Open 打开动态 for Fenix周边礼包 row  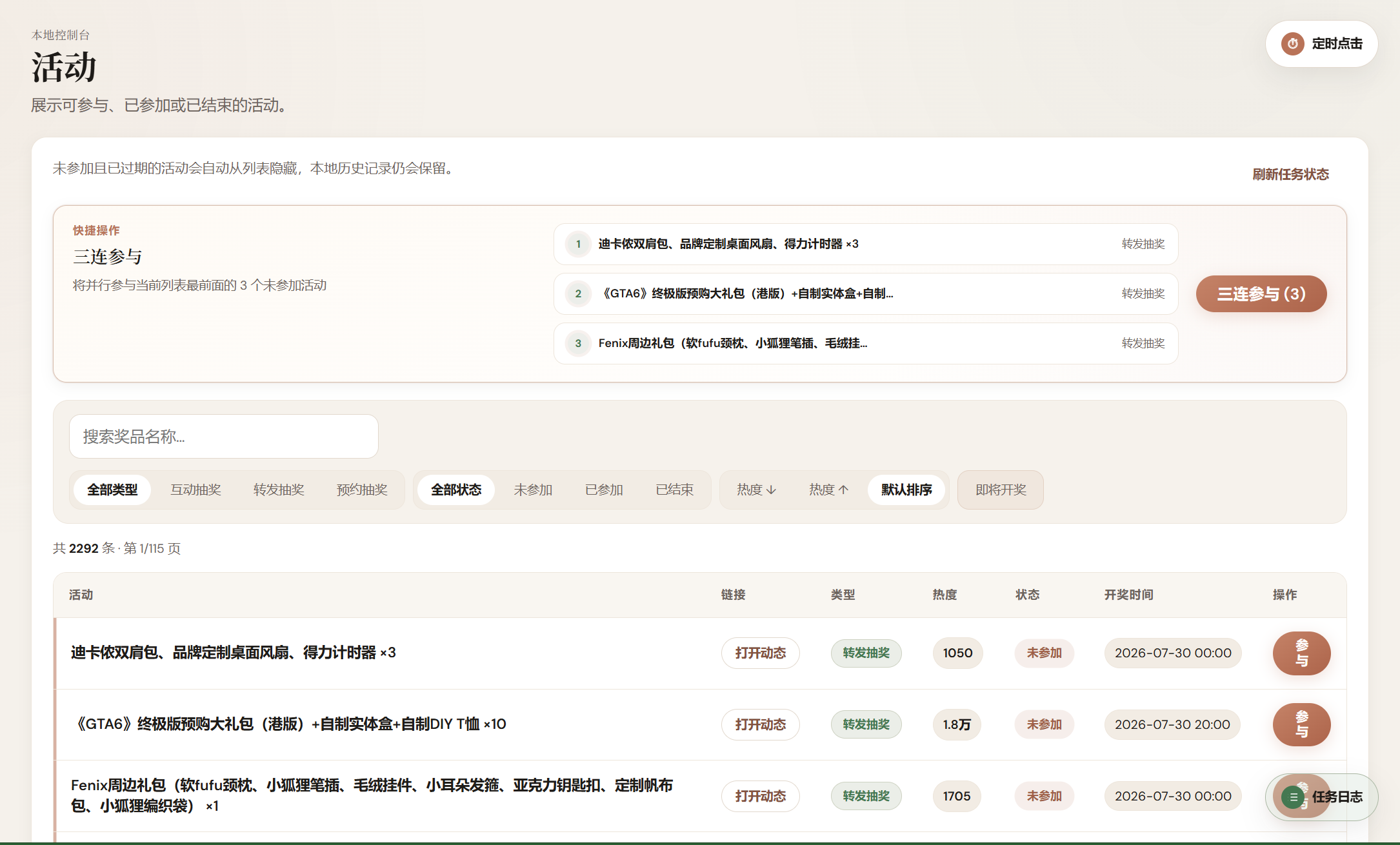(761, 796)
